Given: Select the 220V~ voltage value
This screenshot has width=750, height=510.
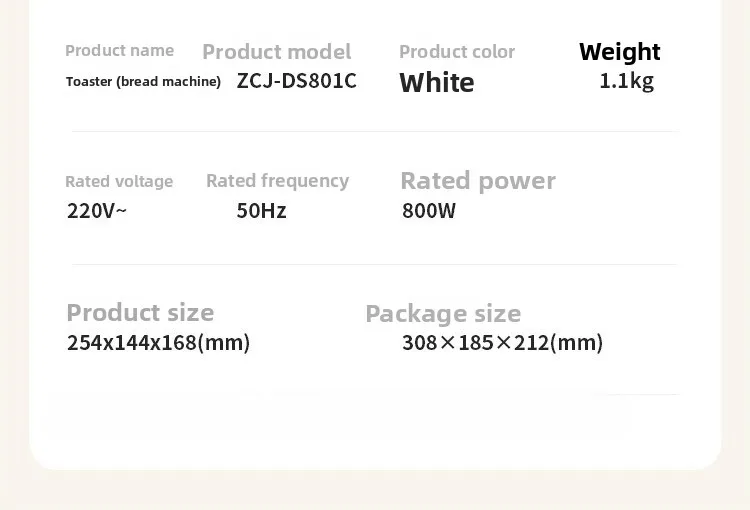Looking at the screenshot, I should click(x=97, y=211).
